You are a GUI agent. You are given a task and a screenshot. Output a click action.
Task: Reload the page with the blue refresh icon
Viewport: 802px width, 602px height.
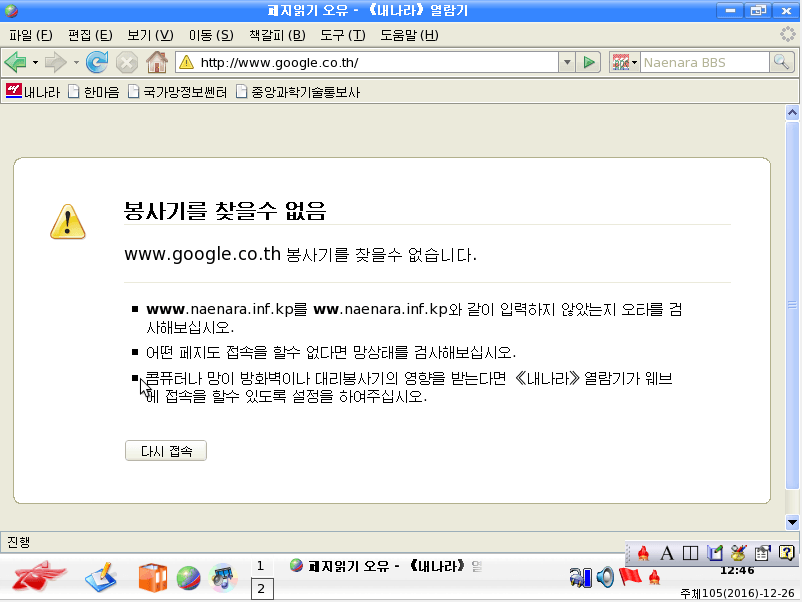(x=97, y=62)
